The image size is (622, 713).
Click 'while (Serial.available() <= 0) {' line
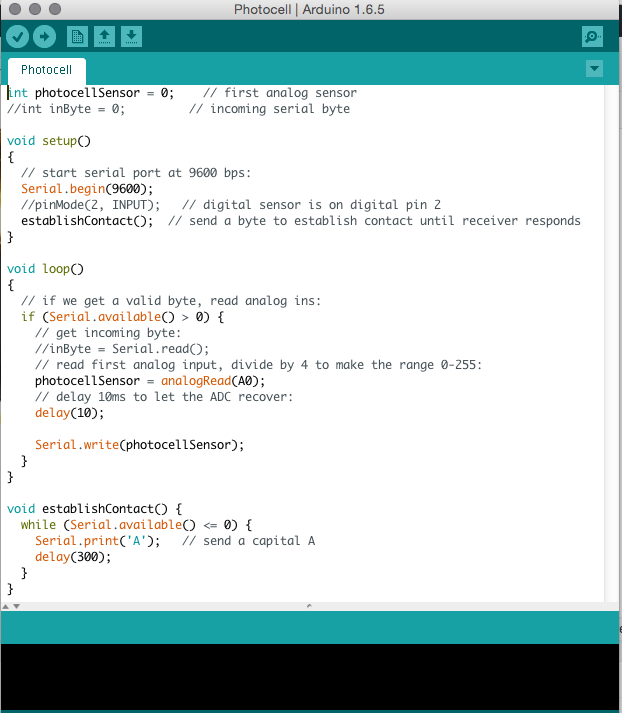(x=136, y=525)
